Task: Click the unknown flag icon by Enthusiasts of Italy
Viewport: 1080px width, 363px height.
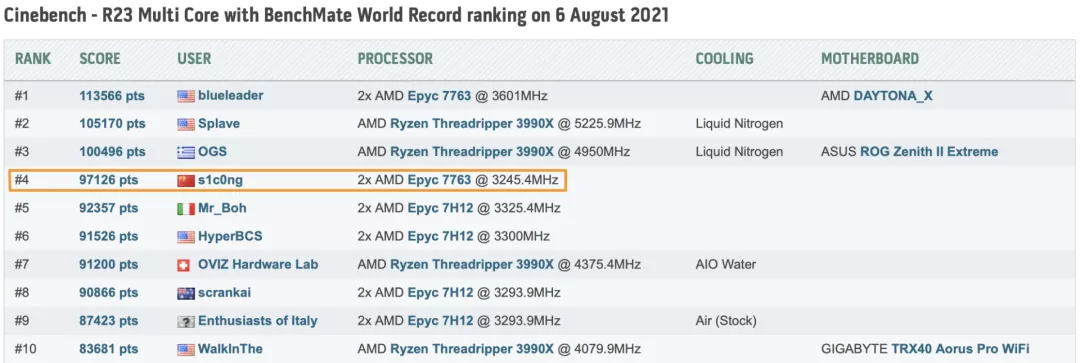Action: 186,322
